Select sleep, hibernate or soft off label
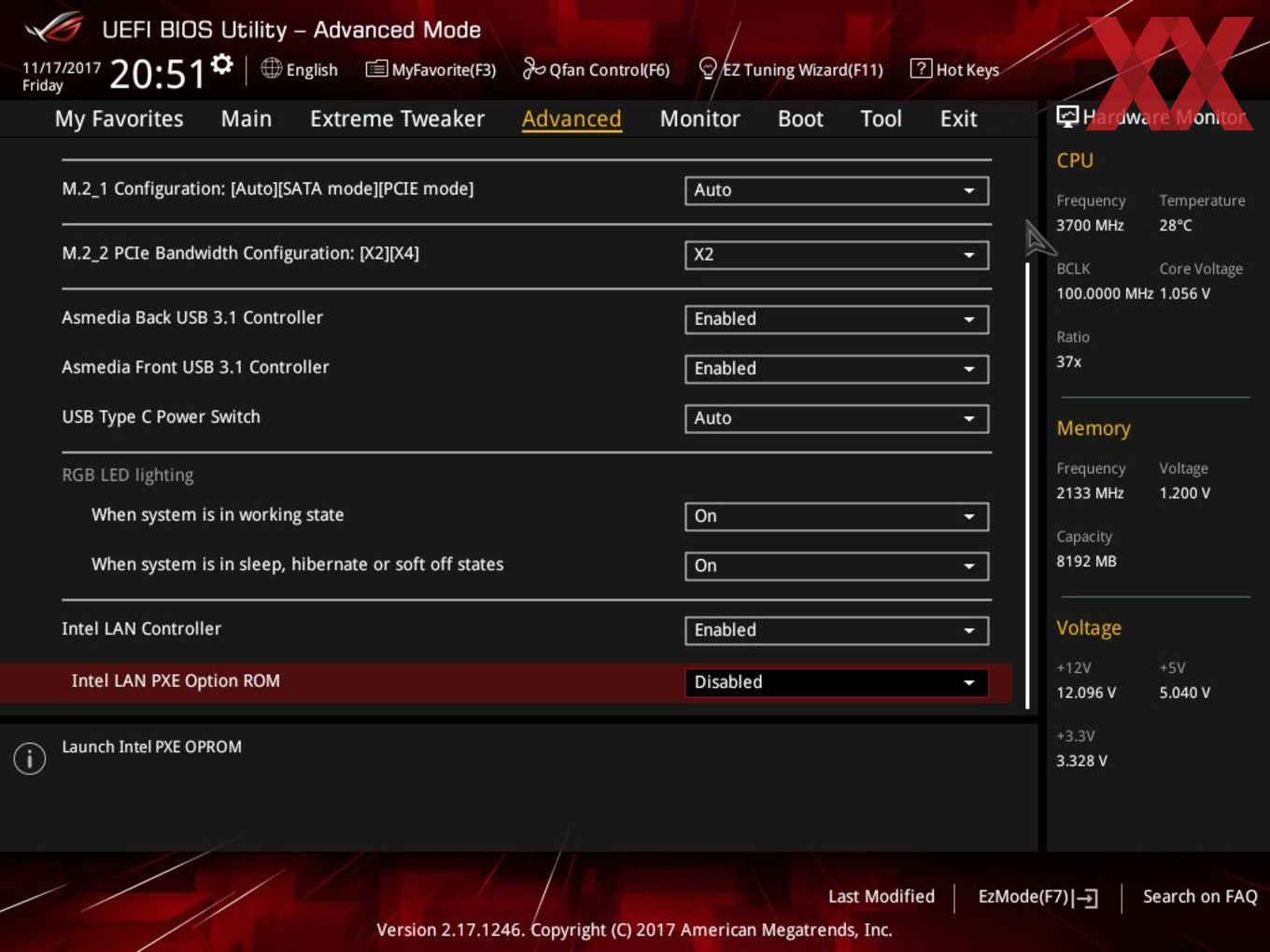This screenshot has width=1270, height=952. [297, 564]
